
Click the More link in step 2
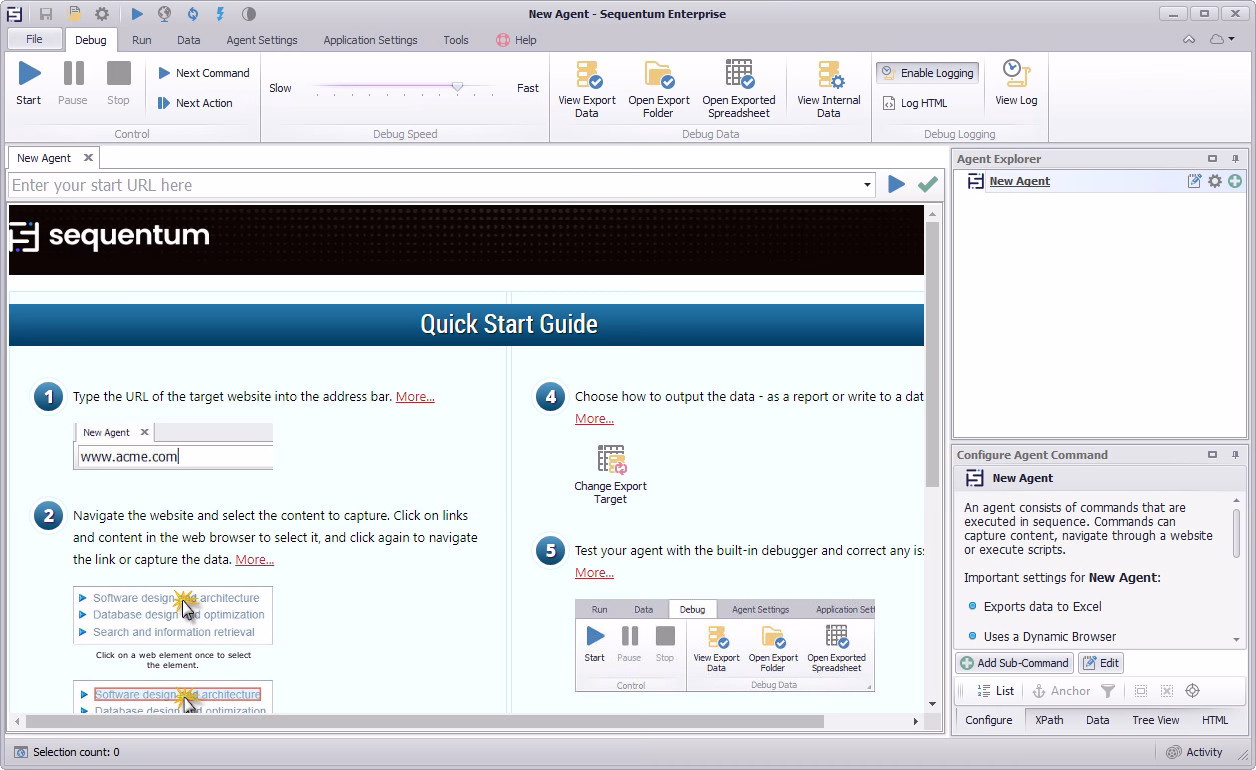(x=254, y=560)
